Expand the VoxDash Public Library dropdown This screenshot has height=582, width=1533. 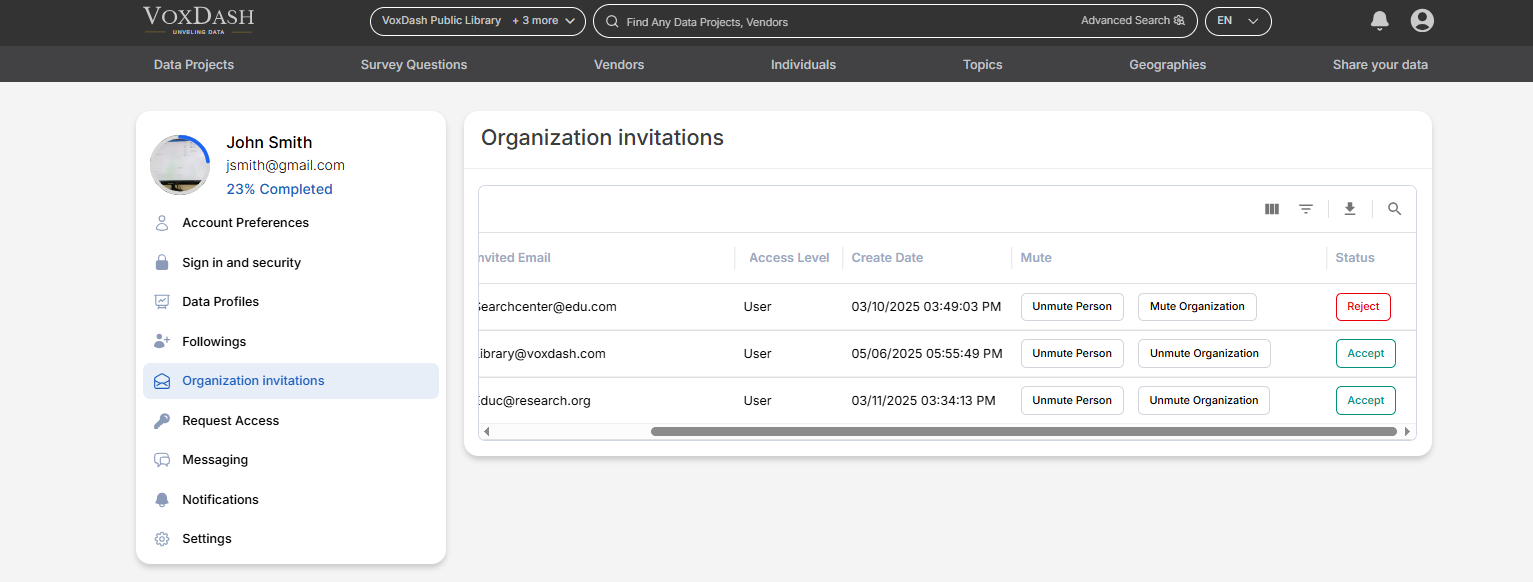pos(478,21)
